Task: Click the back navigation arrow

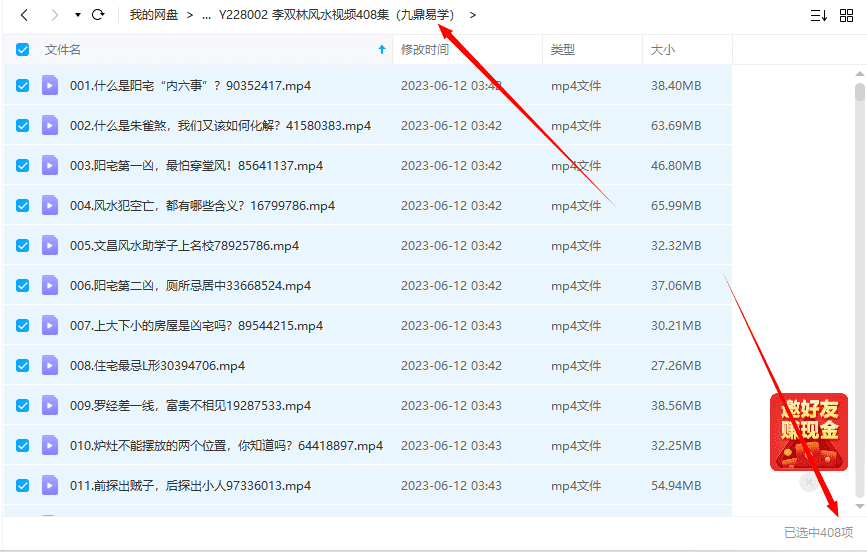Action: (25, 15)
